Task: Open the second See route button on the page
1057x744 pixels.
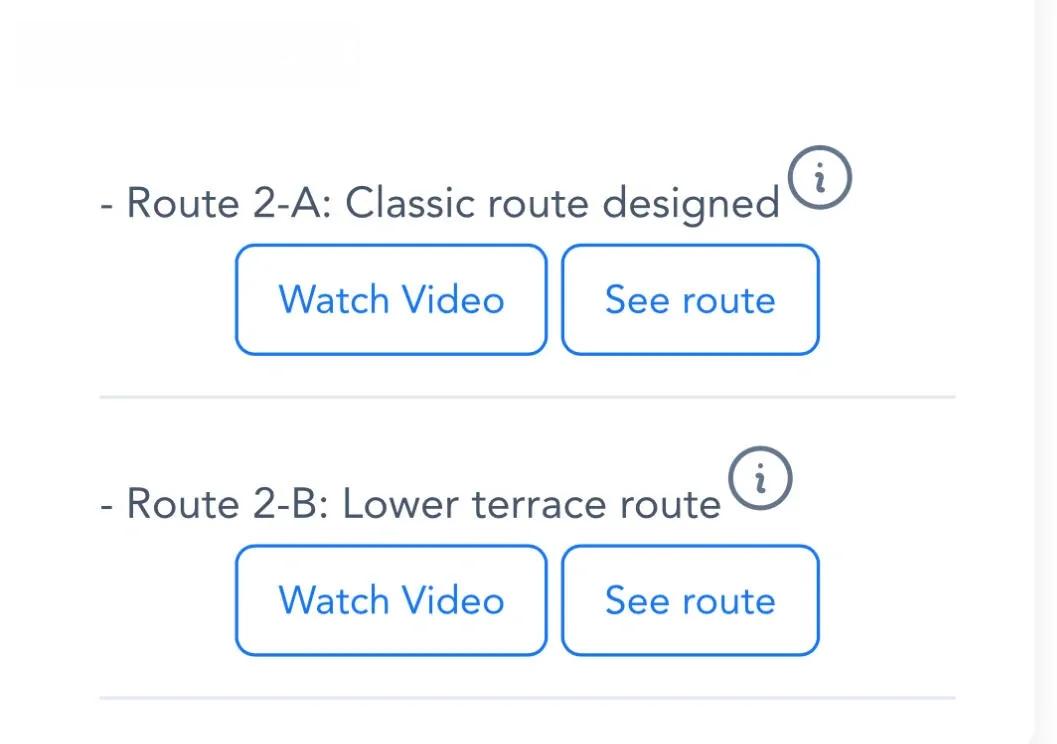Action: pyautogui.click(x=690, y=600)
